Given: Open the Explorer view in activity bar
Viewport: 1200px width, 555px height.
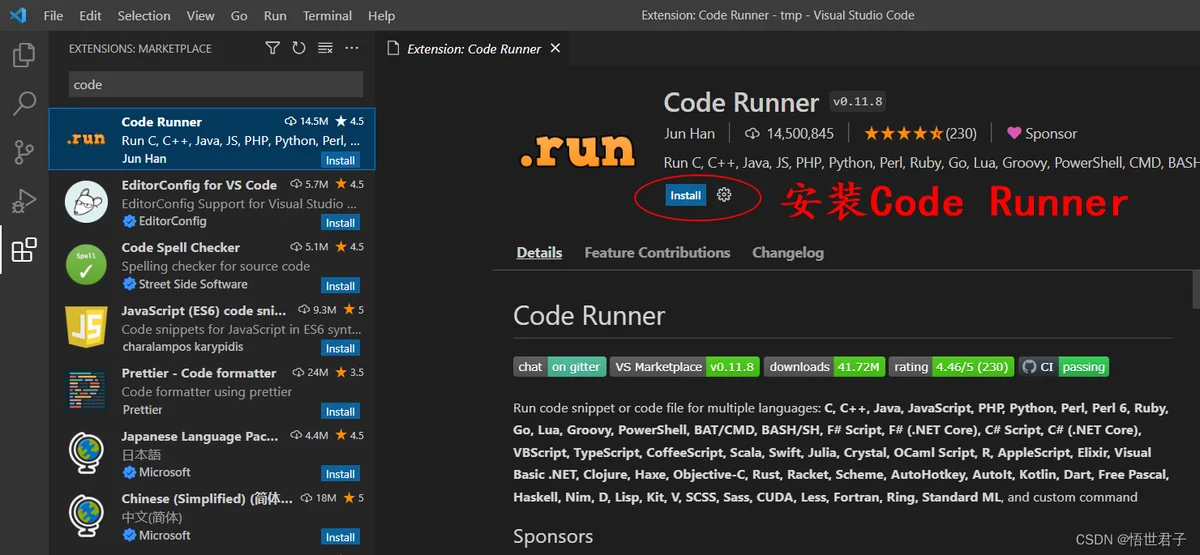Looking at the screenshot, I should point(24,55).
